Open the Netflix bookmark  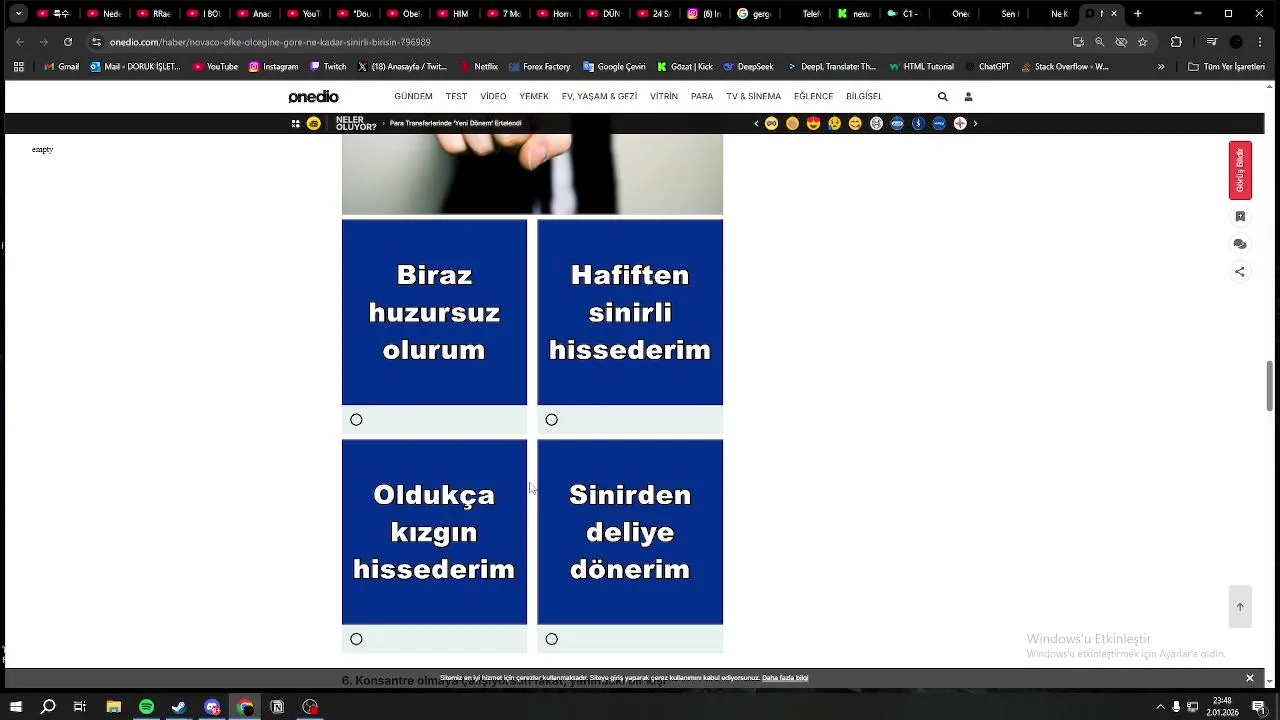coord(480,67)
